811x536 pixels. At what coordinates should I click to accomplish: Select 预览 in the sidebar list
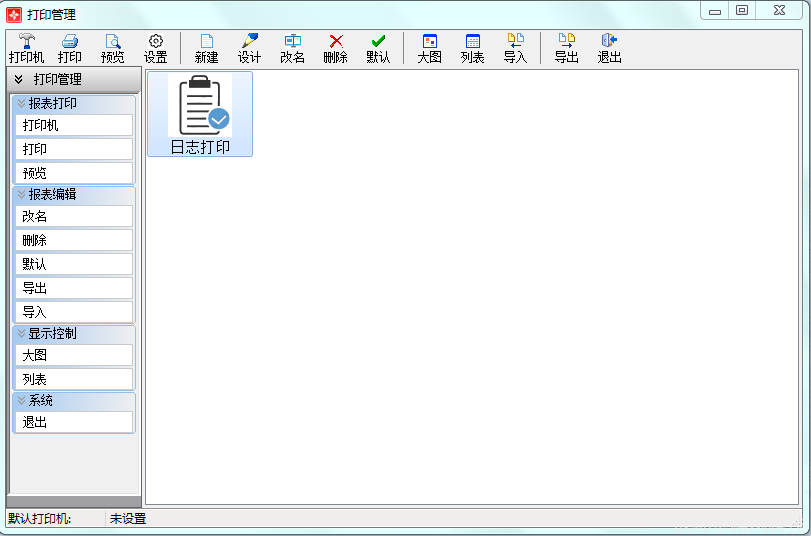click(x=74, y=173)
